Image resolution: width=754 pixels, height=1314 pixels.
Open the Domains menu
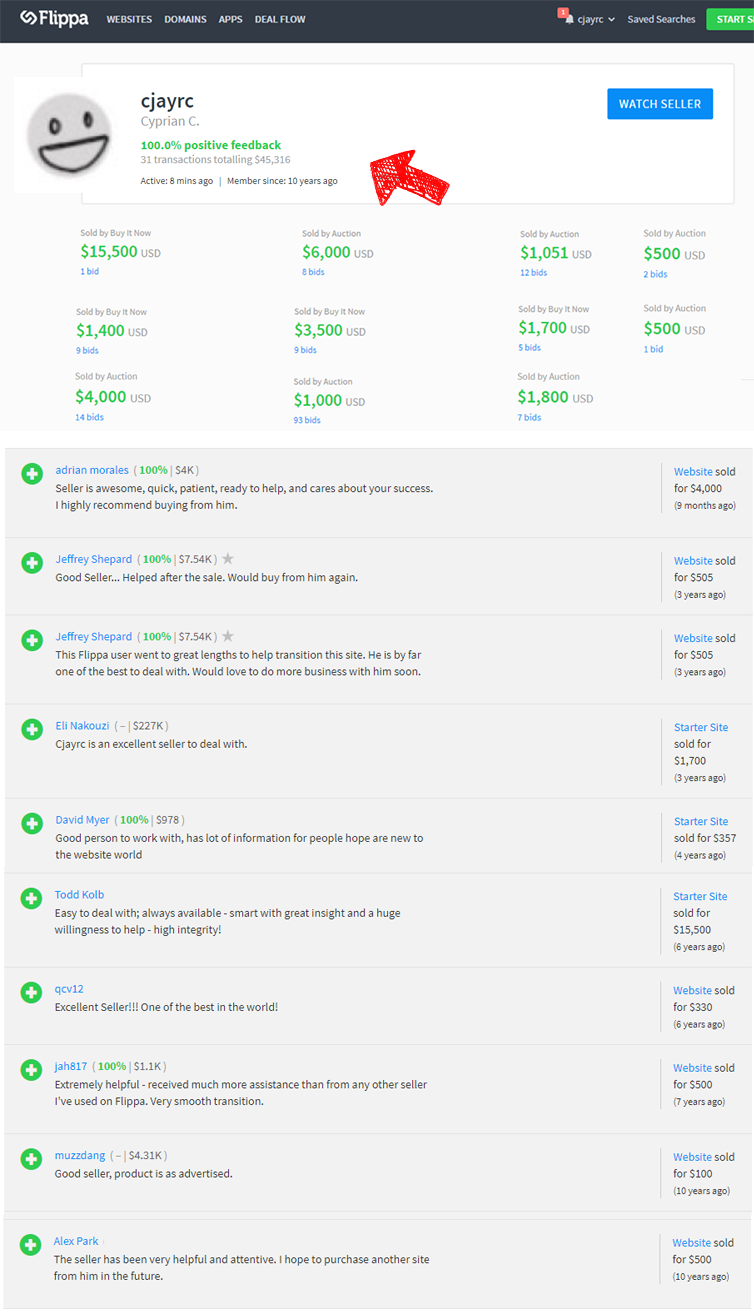click(x=185, y=19)
